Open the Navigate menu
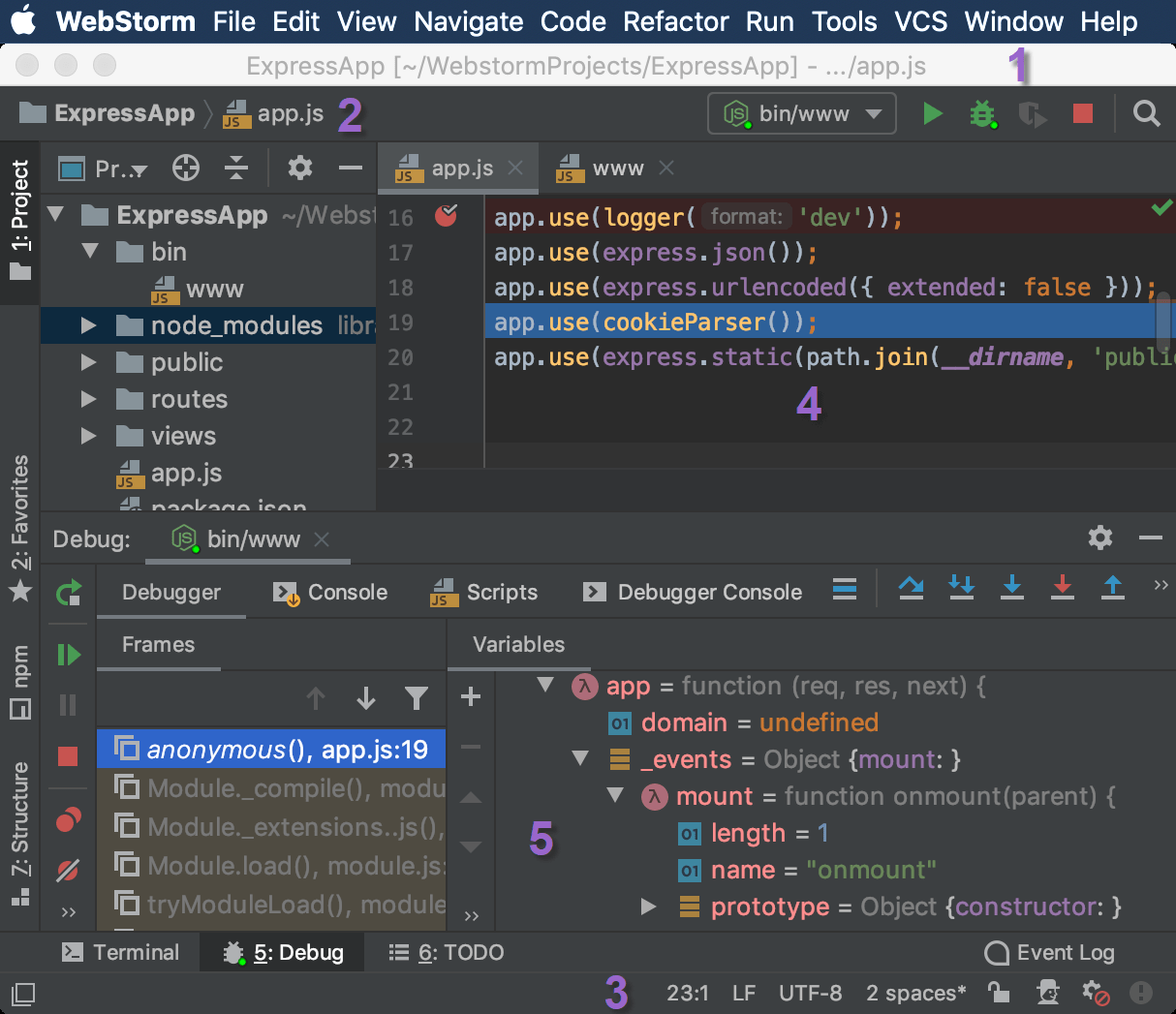 [468, 21]
